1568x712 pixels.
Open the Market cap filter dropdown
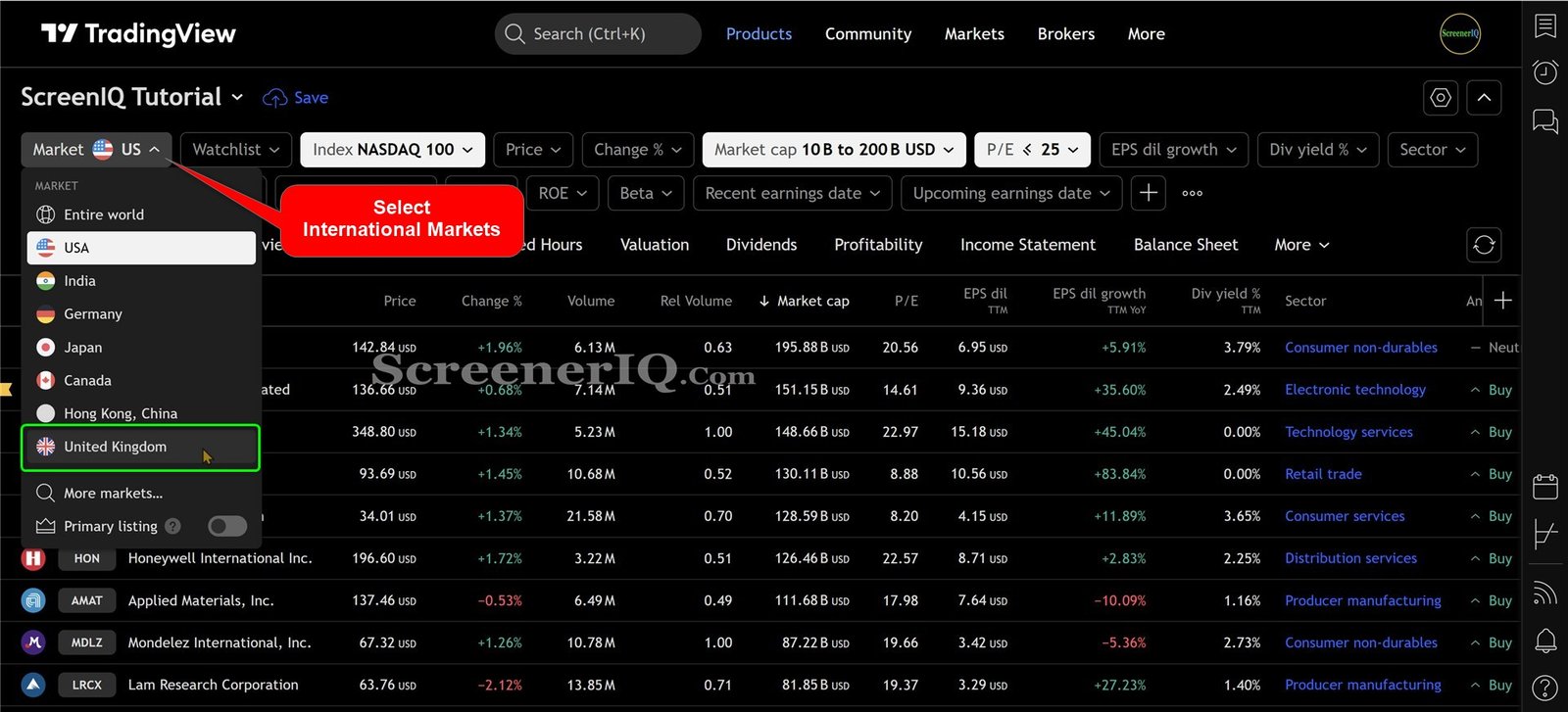tap(834, 150)
